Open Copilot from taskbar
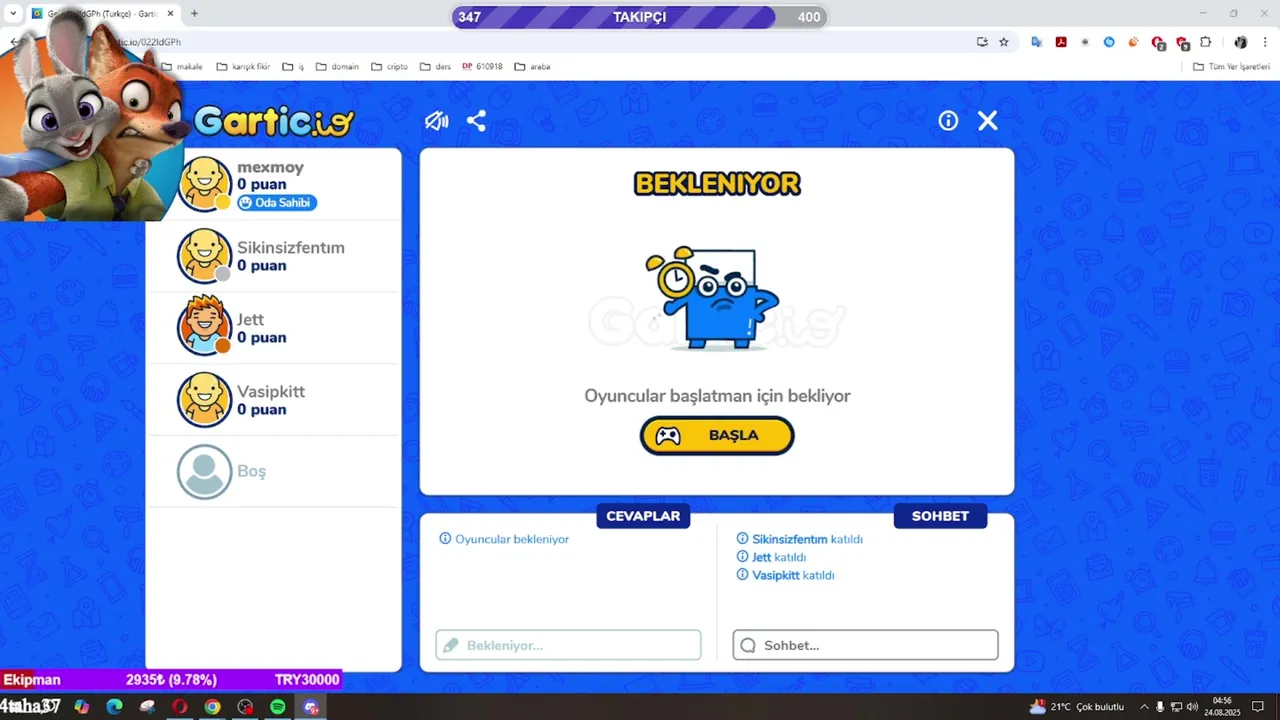 (x=82, y=707)
